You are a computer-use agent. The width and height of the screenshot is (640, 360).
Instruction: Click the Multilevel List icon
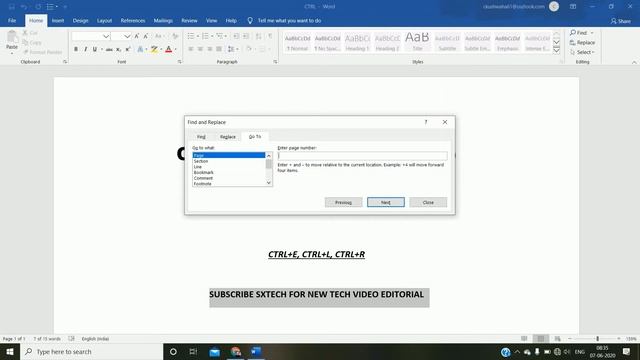220,36
